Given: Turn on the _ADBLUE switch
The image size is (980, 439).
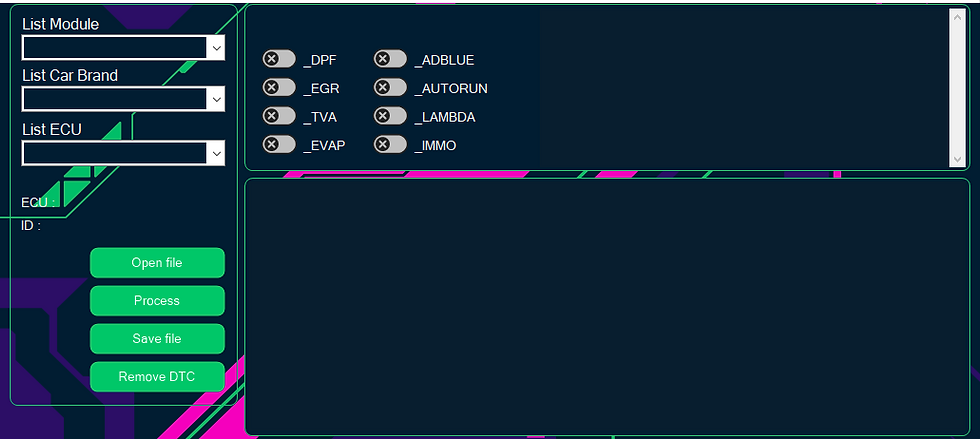Looking at the screenshot, I should [390, 59].
